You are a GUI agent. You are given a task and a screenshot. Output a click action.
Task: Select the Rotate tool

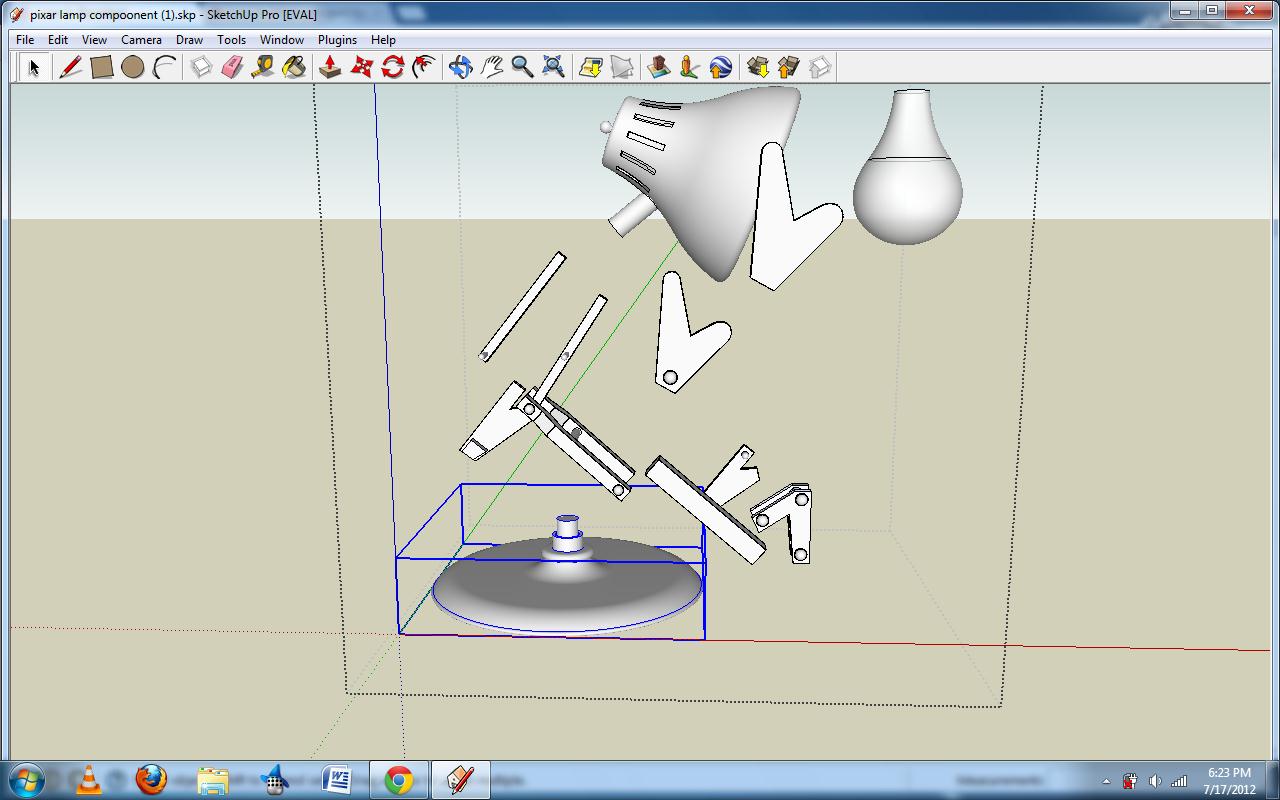pyautogui.click(x=393, y=67)
